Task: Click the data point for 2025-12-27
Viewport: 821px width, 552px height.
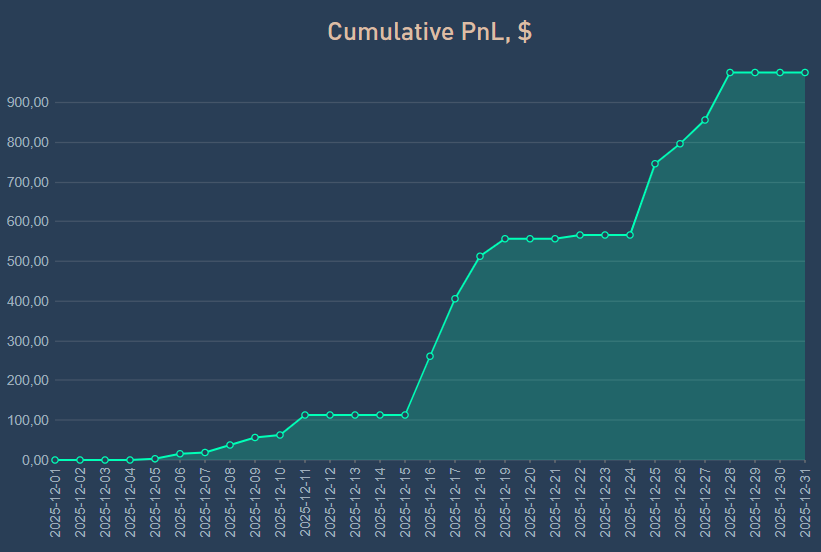Action: click(705, 120)
